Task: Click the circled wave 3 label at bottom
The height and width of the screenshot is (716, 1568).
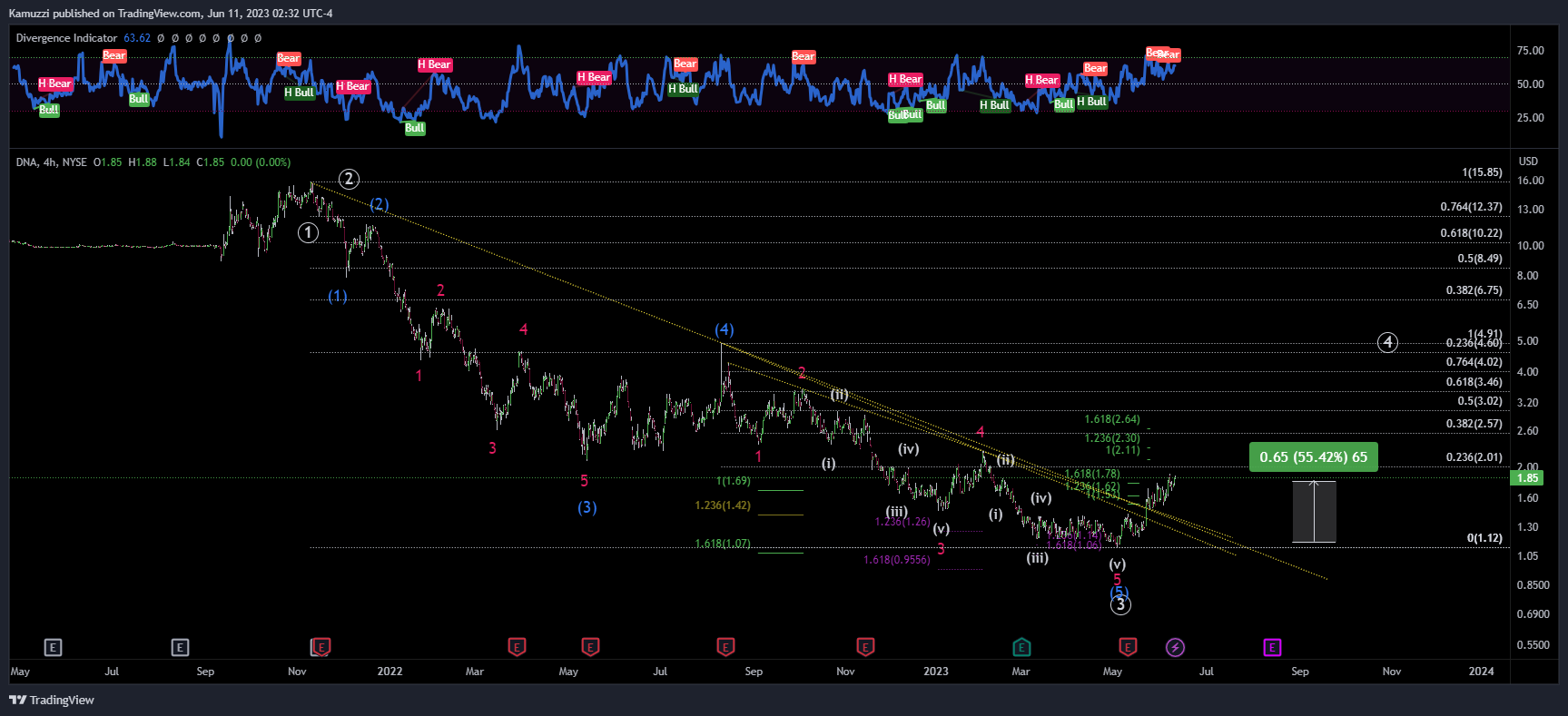Action: coord(1120,604)
